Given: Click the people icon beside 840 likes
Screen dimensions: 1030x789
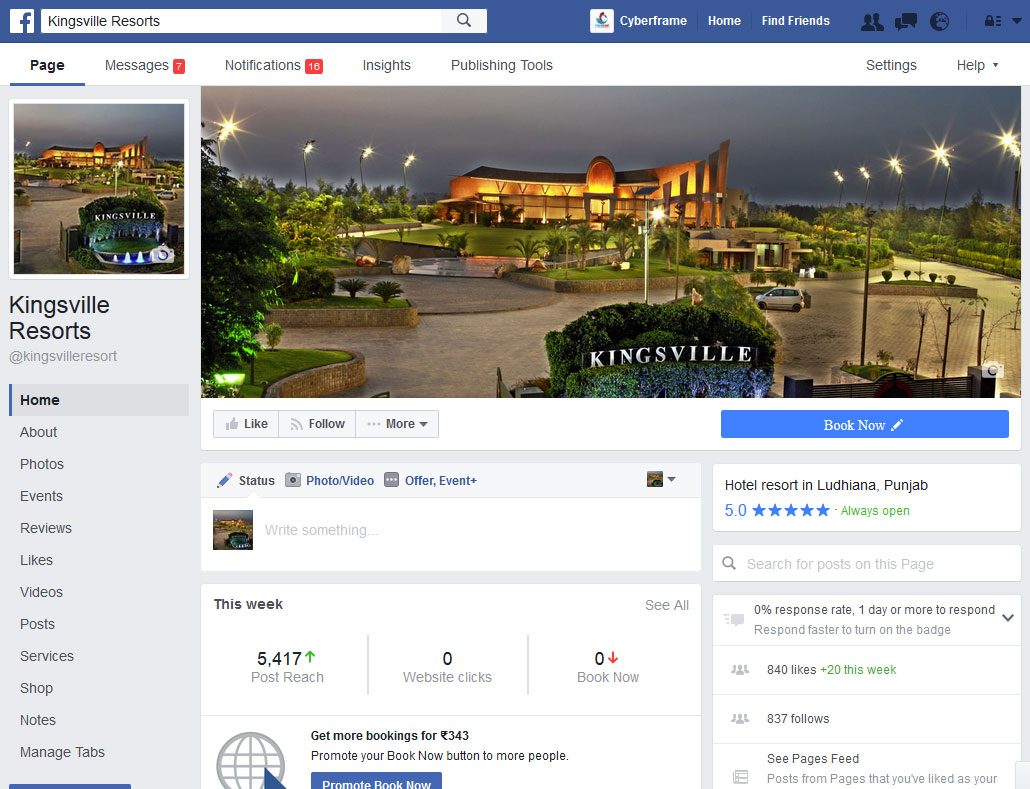Looking at the screenshot, I should coord(740,670).
